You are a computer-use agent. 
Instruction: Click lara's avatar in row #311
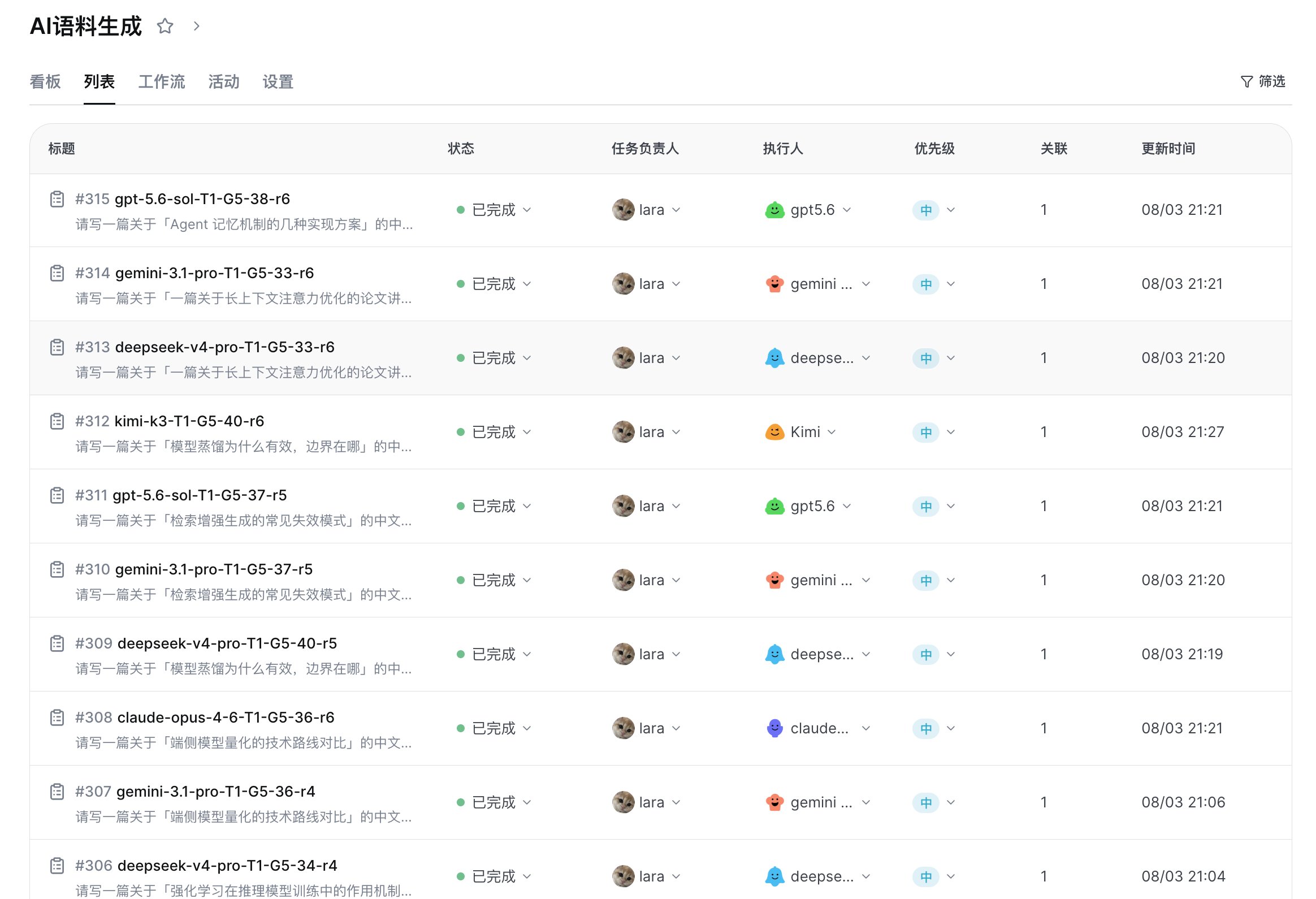click(x=623, y=506)
